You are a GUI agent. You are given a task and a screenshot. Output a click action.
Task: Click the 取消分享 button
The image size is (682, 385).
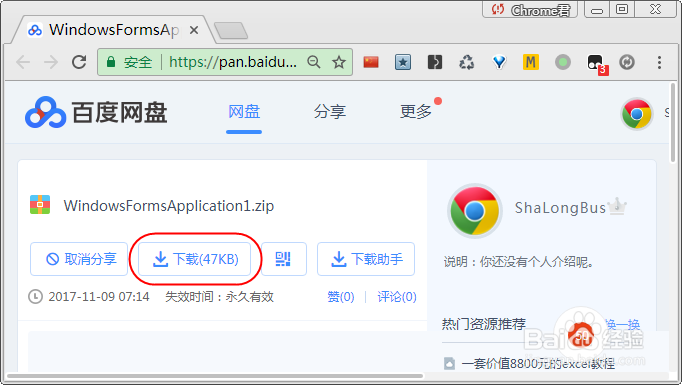click(x=79, y=259)
